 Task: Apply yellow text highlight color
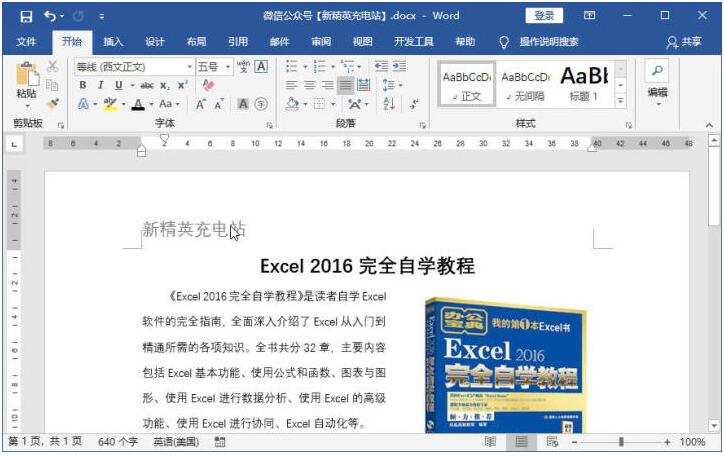110,104
